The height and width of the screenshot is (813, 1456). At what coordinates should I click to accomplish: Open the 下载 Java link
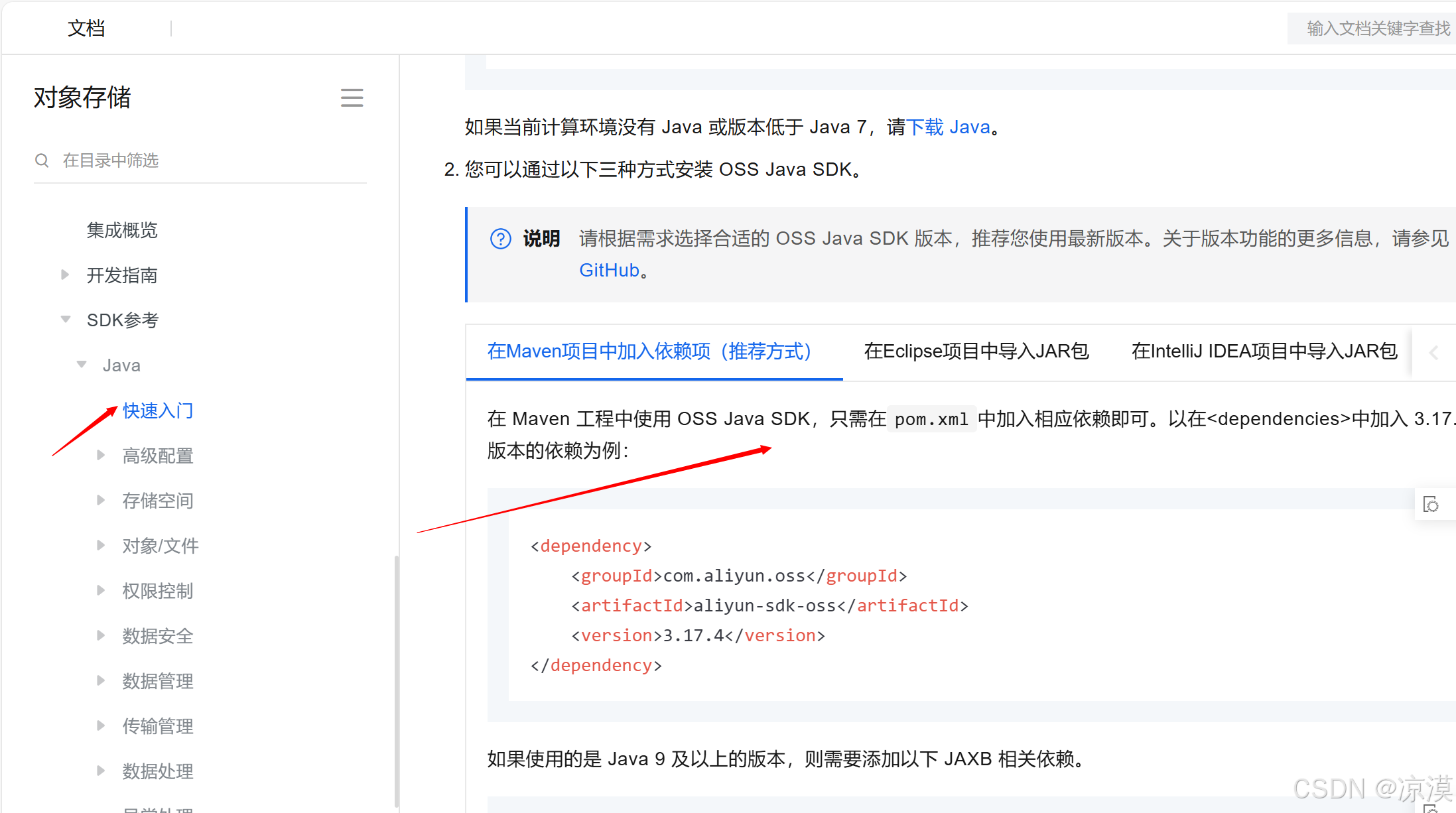pyautogui.click(x=948, y=127)
